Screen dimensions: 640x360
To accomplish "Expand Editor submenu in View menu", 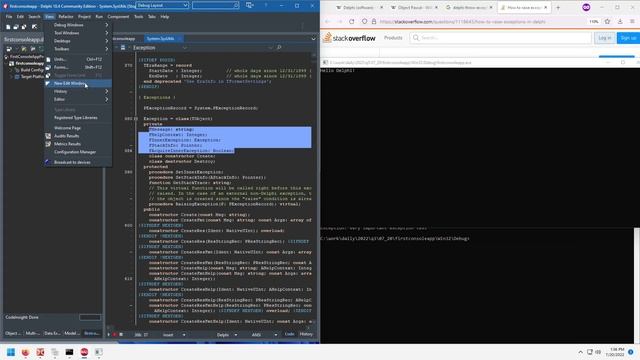I will pos(107,99).
